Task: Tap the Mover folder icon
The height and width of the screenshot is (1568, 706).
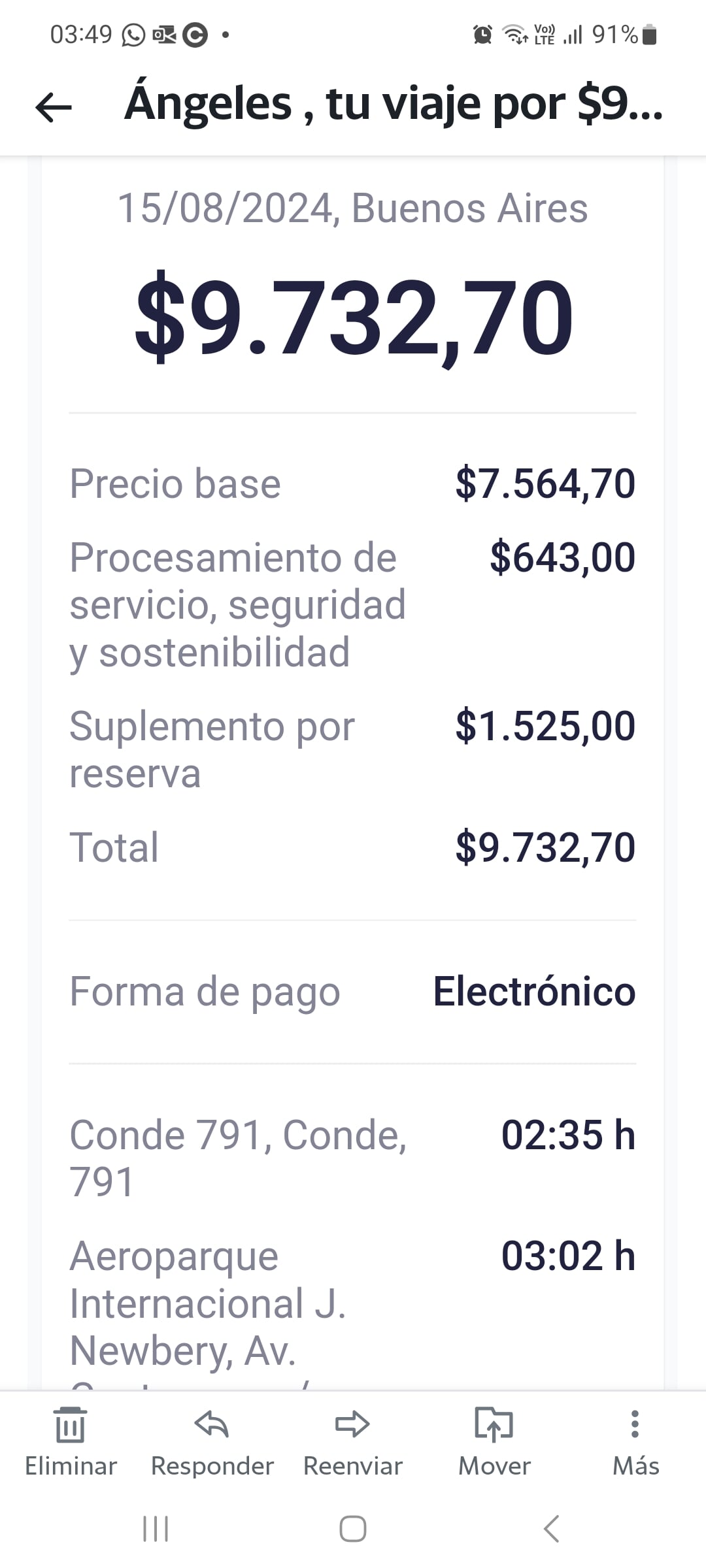Action: click(x=494, y=1424)
